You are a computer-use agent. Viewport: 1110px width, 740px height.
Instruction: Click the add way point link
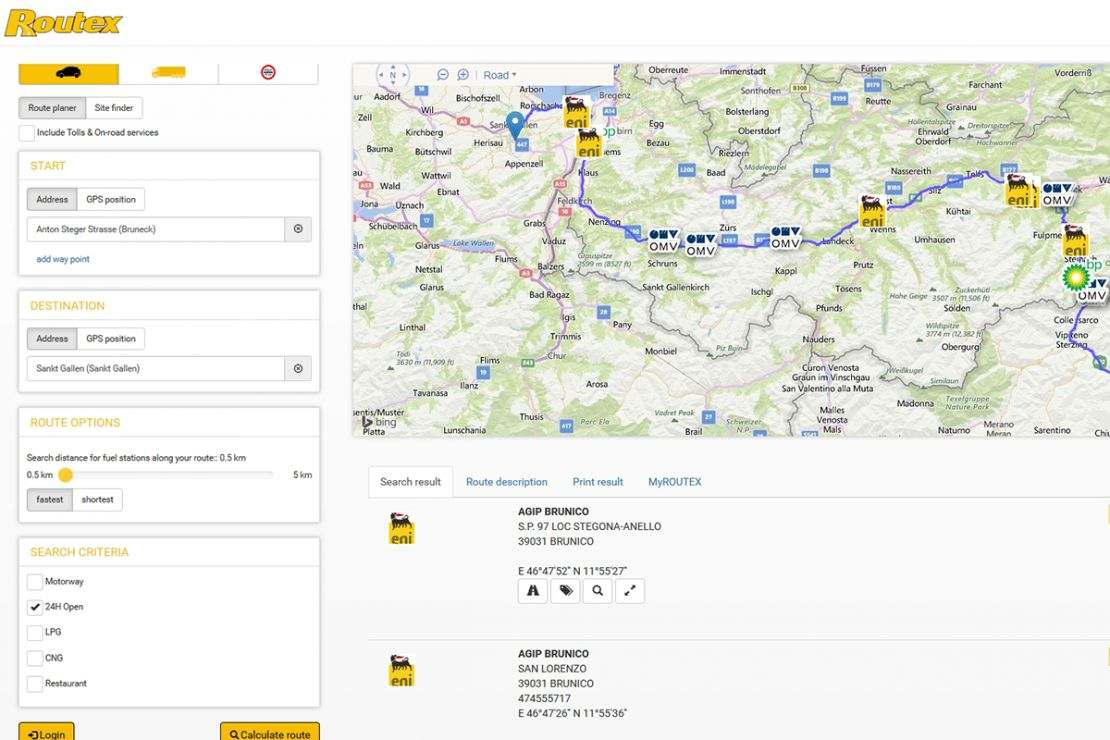click(63, 259)
